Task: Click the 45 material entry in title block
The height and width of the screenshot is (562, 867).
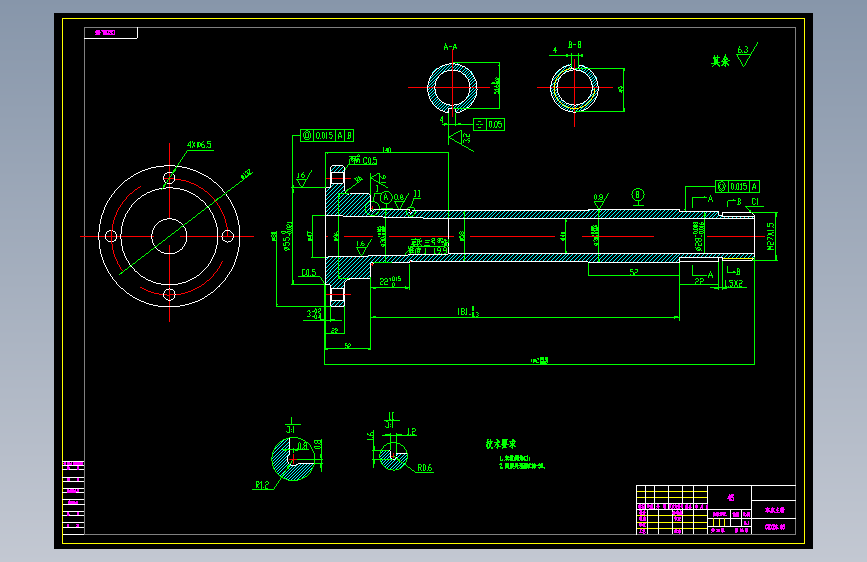Action: [x=730, y=498]
